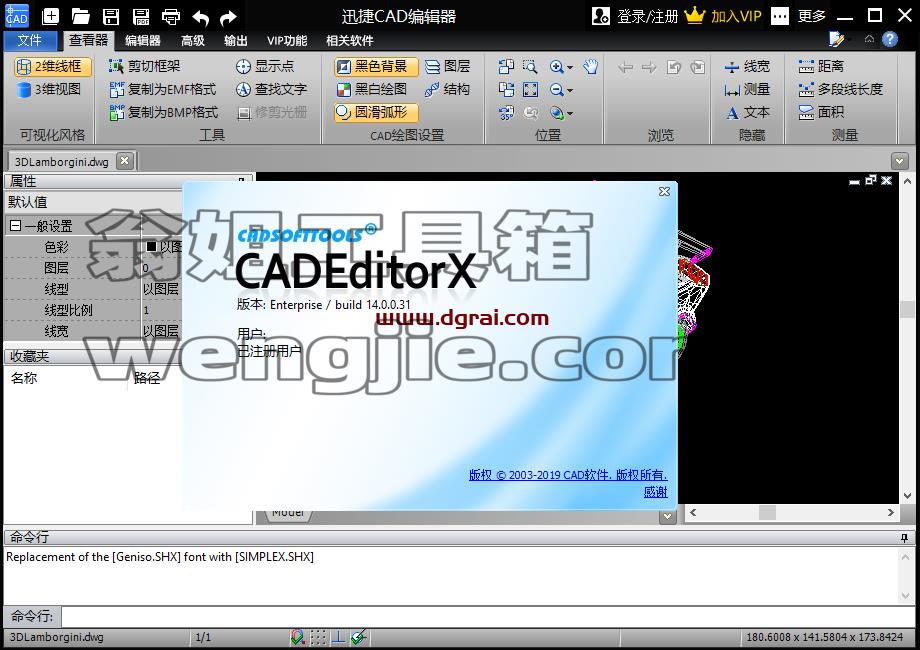
Task: Click the grid dots icon in status bar
Action: point(318,637)
